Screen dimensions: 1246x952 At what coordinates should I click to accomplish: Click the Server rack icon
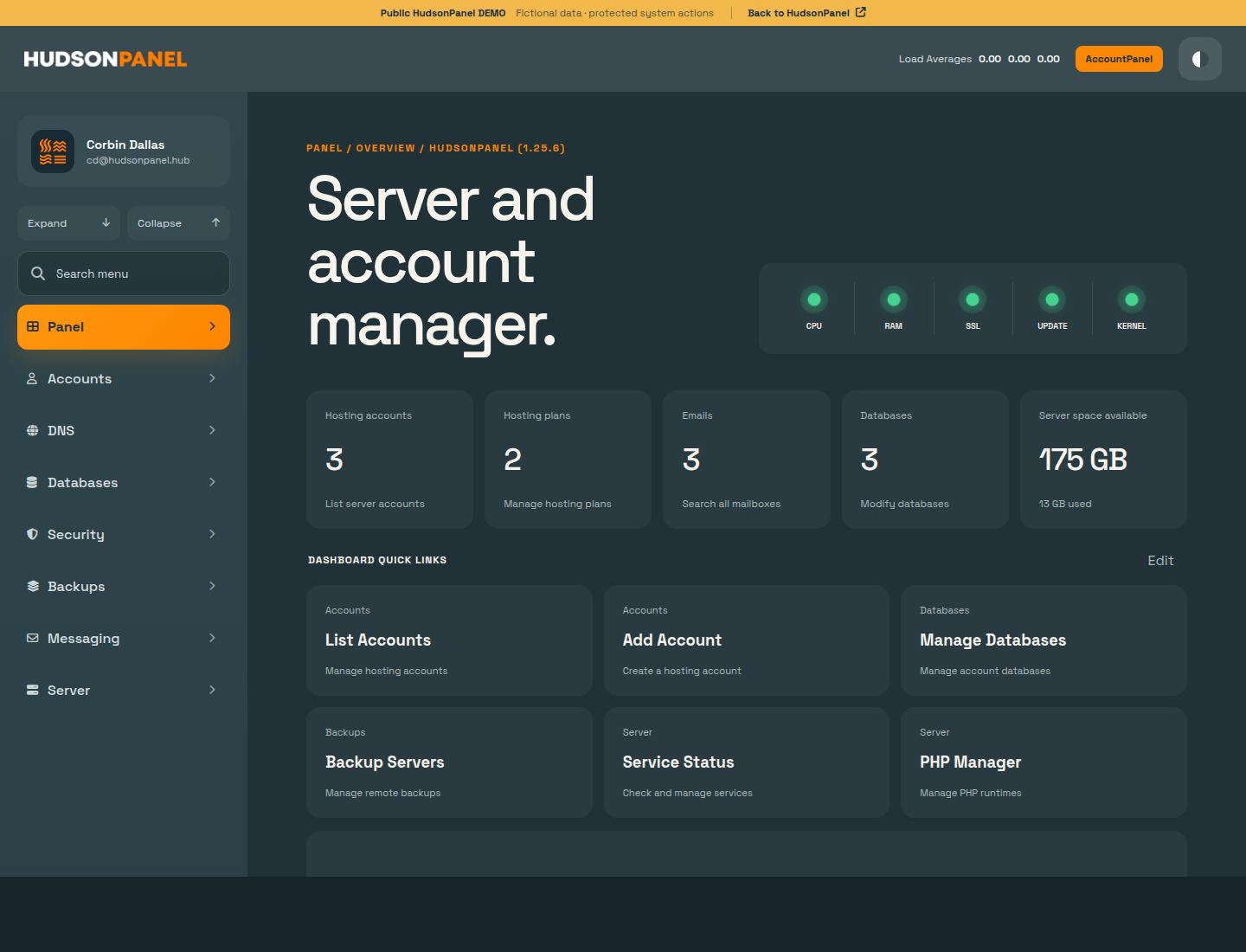[32, 690]
